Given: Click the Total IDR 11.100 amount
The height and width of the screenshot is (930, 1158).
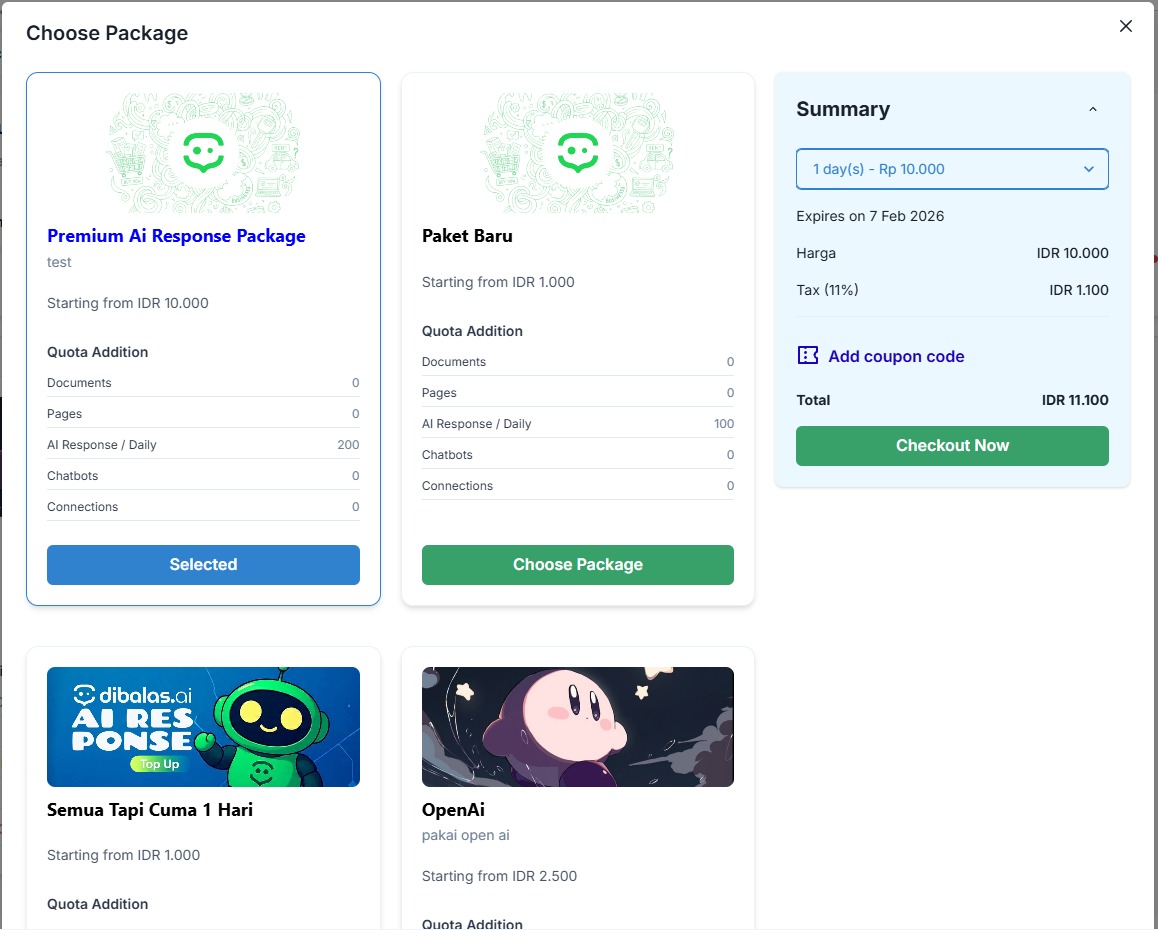Looking at the screenshot, I should 1074,400.
